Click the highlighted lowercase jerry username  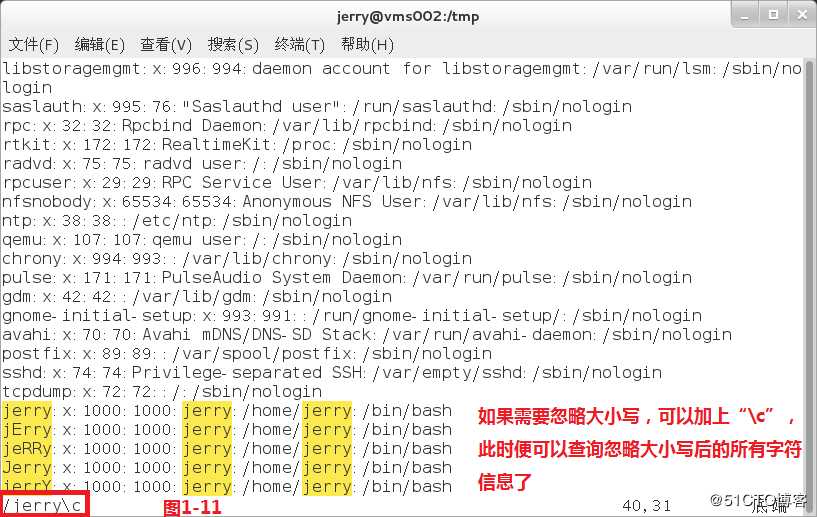[27, 411]
